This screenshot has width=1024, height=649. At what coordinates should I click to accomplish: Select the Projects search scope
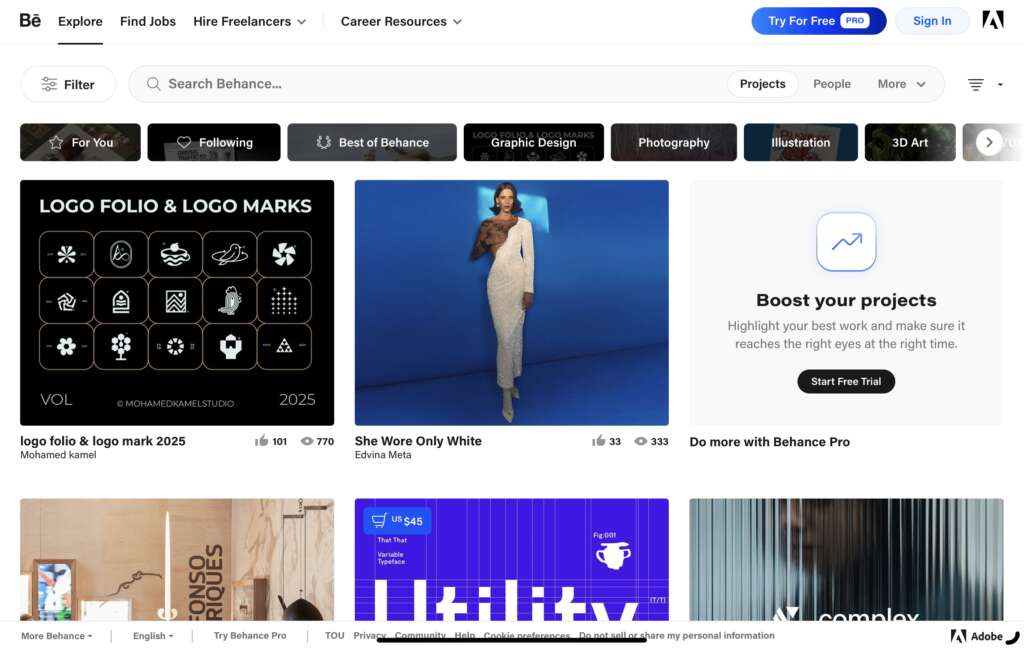coord(762,84)
